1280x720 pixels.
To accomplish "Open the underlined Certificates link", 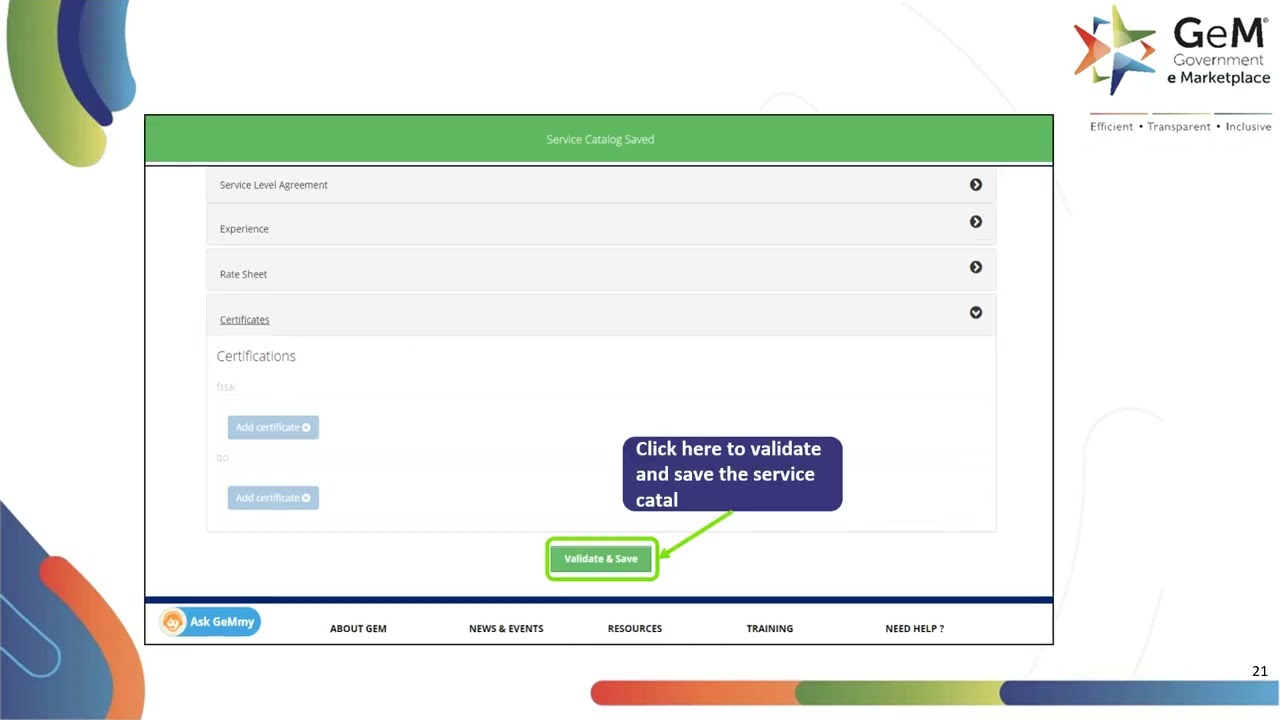I will tap(244, 320).
